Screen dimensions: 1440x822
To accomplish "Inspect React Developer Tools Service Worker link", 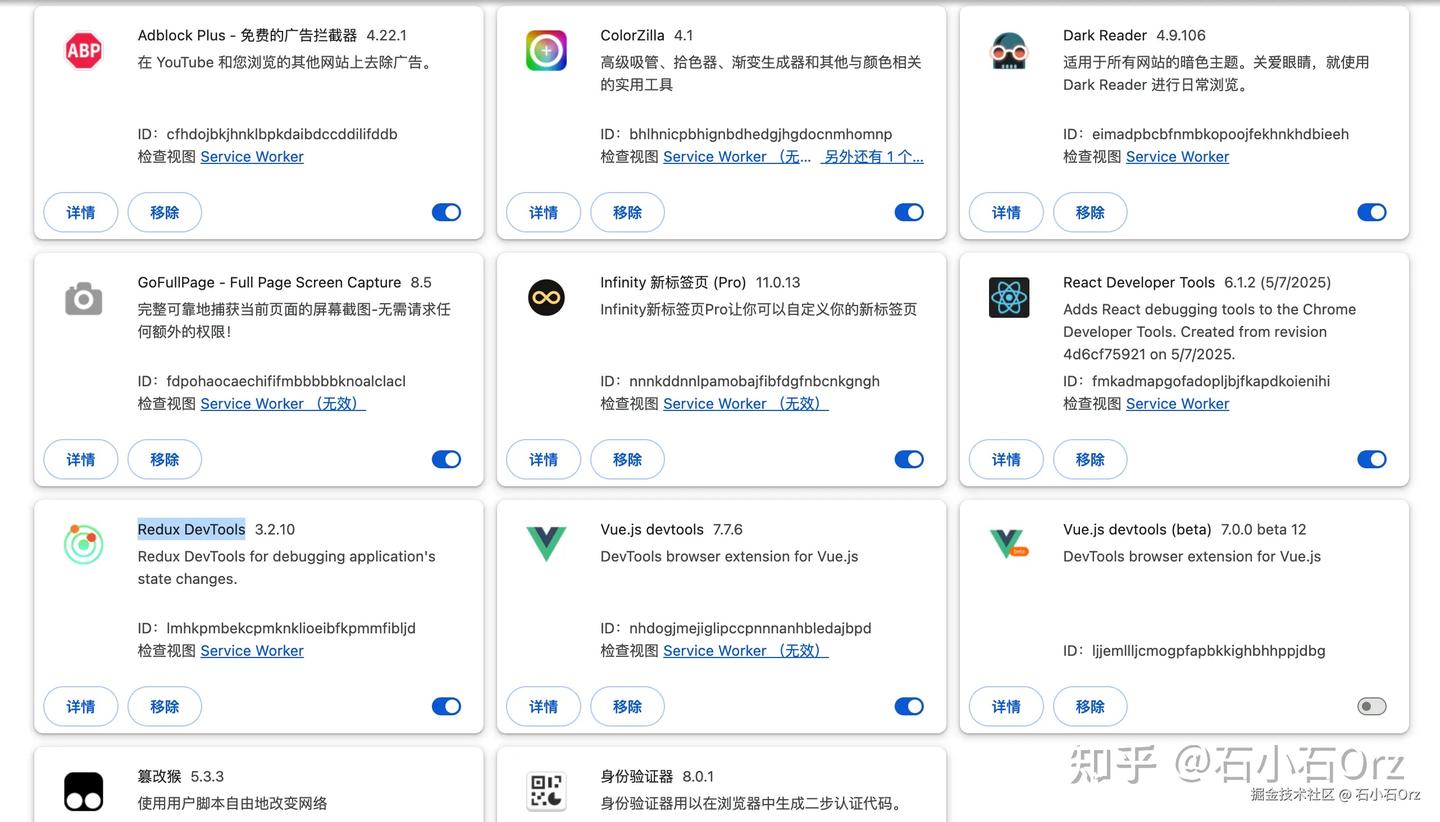I will (x=1178, y=403).
